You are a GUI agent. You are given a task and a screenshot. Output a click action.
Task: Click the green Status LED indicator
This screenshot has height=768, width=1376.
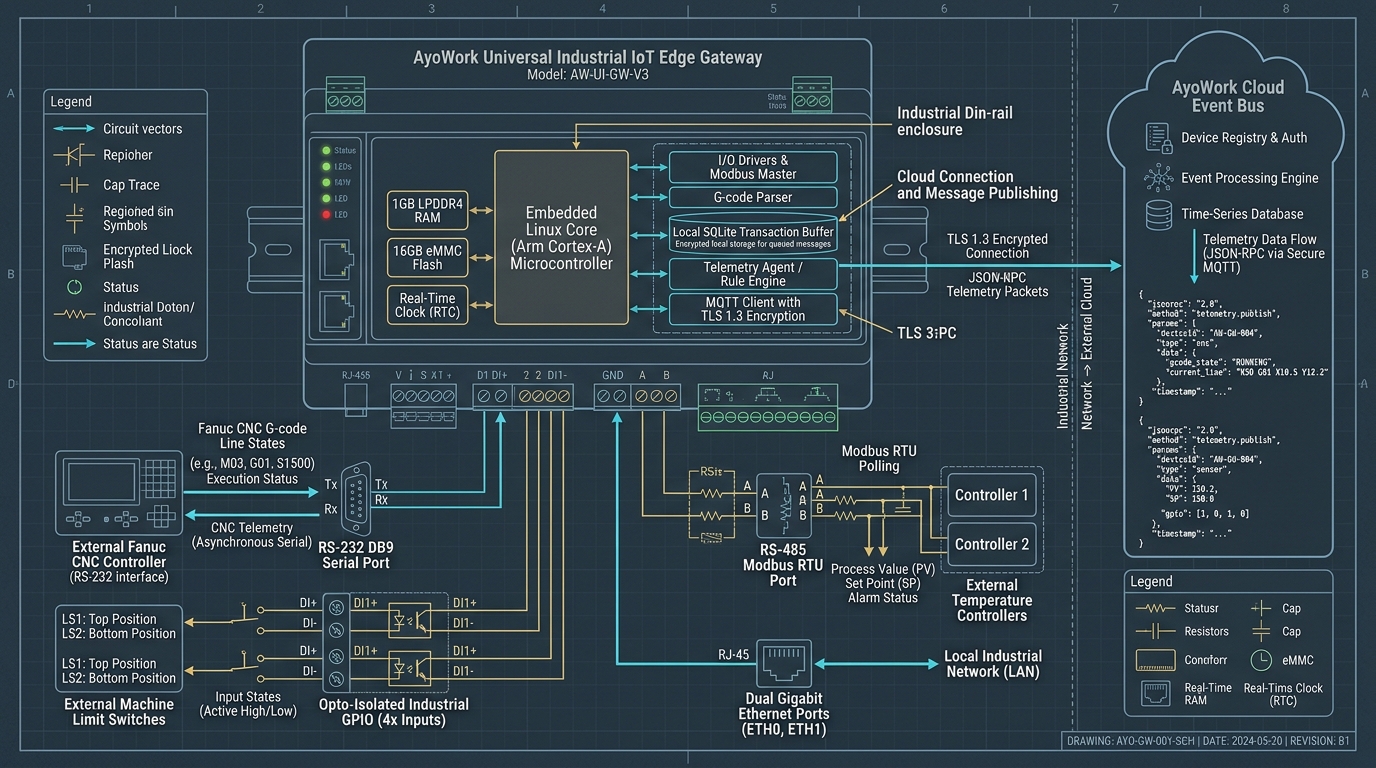326,150
